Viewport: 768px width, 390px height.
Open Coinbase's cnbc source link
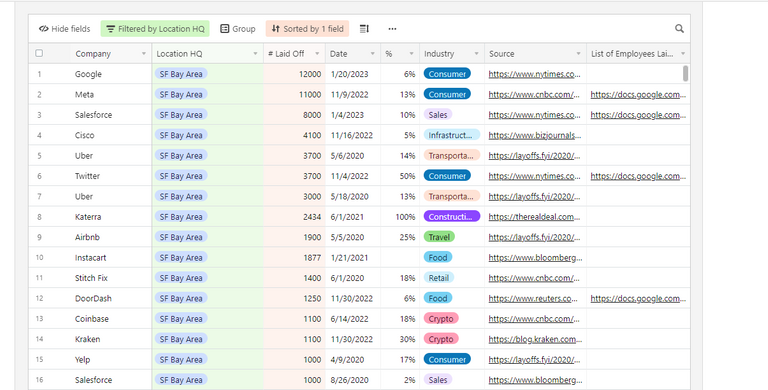pyautogui.click(x=535, y=319)
